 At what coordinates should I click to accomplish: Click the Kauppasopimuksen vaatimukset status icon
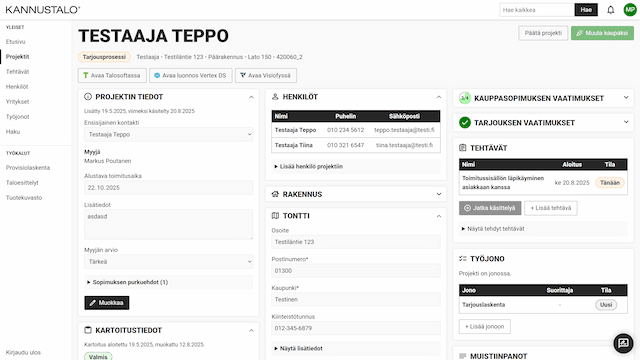[x=464, y=98]
